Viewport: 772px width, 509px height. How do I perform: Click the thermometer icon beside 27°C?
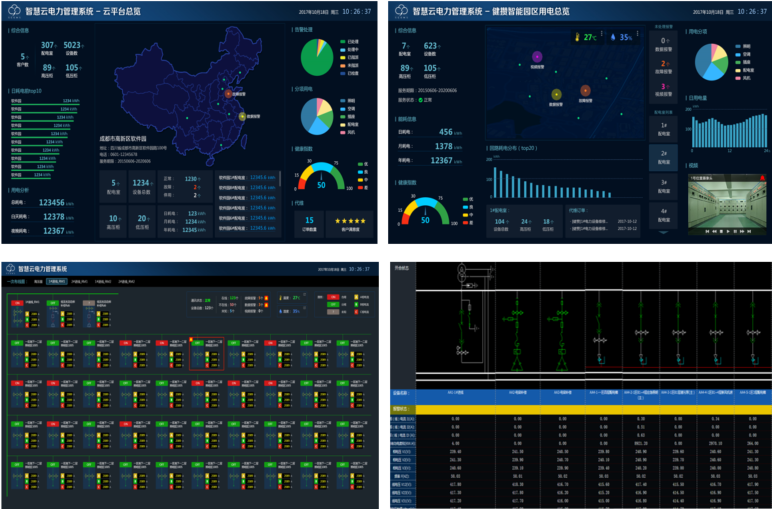coord(577,37)
